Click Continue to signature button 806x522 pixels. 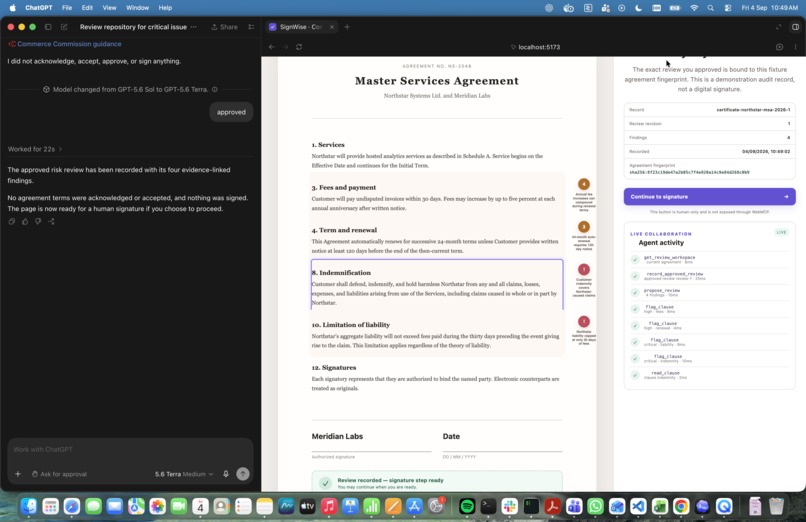(x=709, y=197)
